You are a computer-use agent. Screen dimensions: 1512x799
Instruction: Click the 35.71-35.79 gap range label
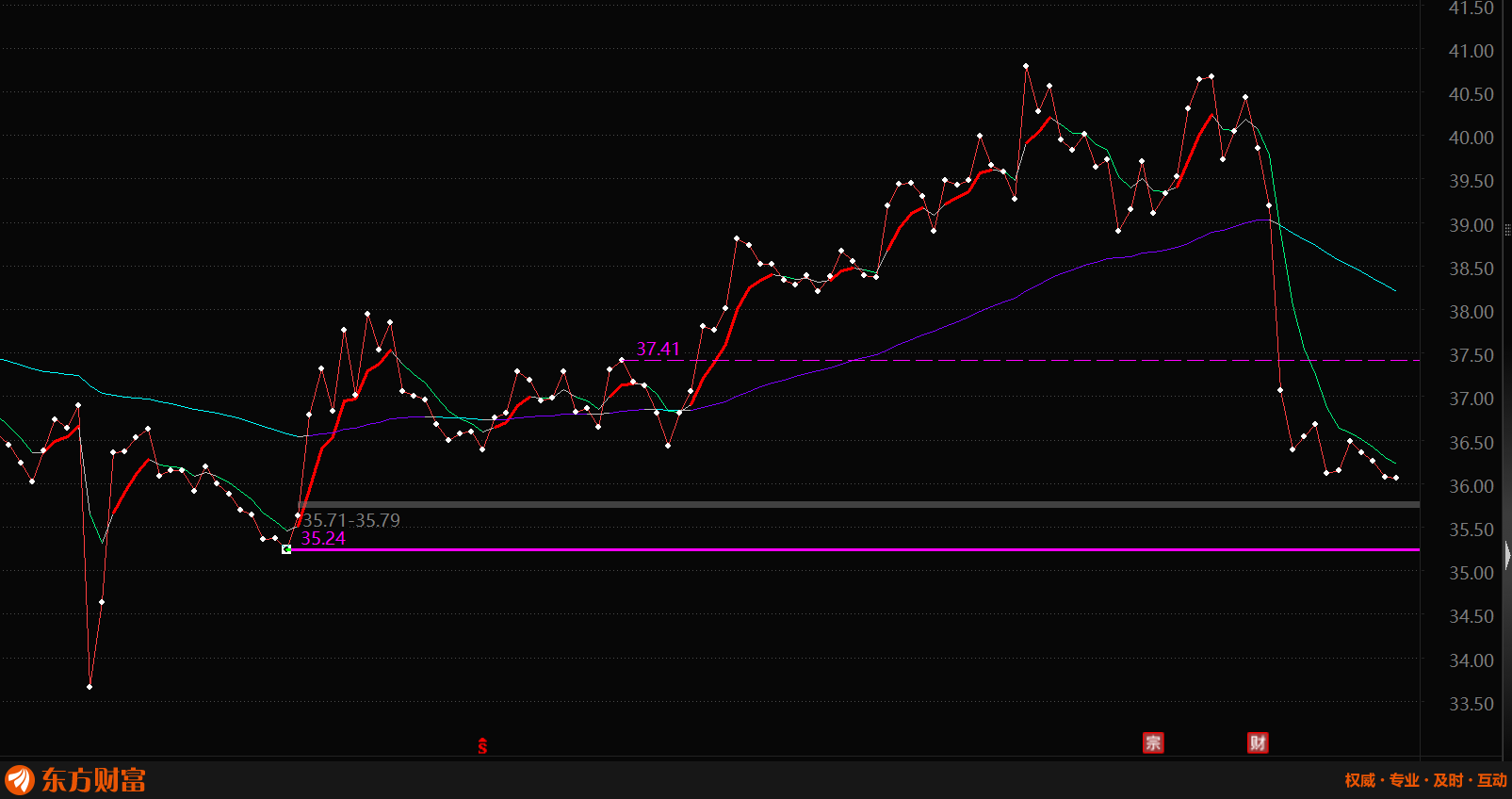[351, 520]
